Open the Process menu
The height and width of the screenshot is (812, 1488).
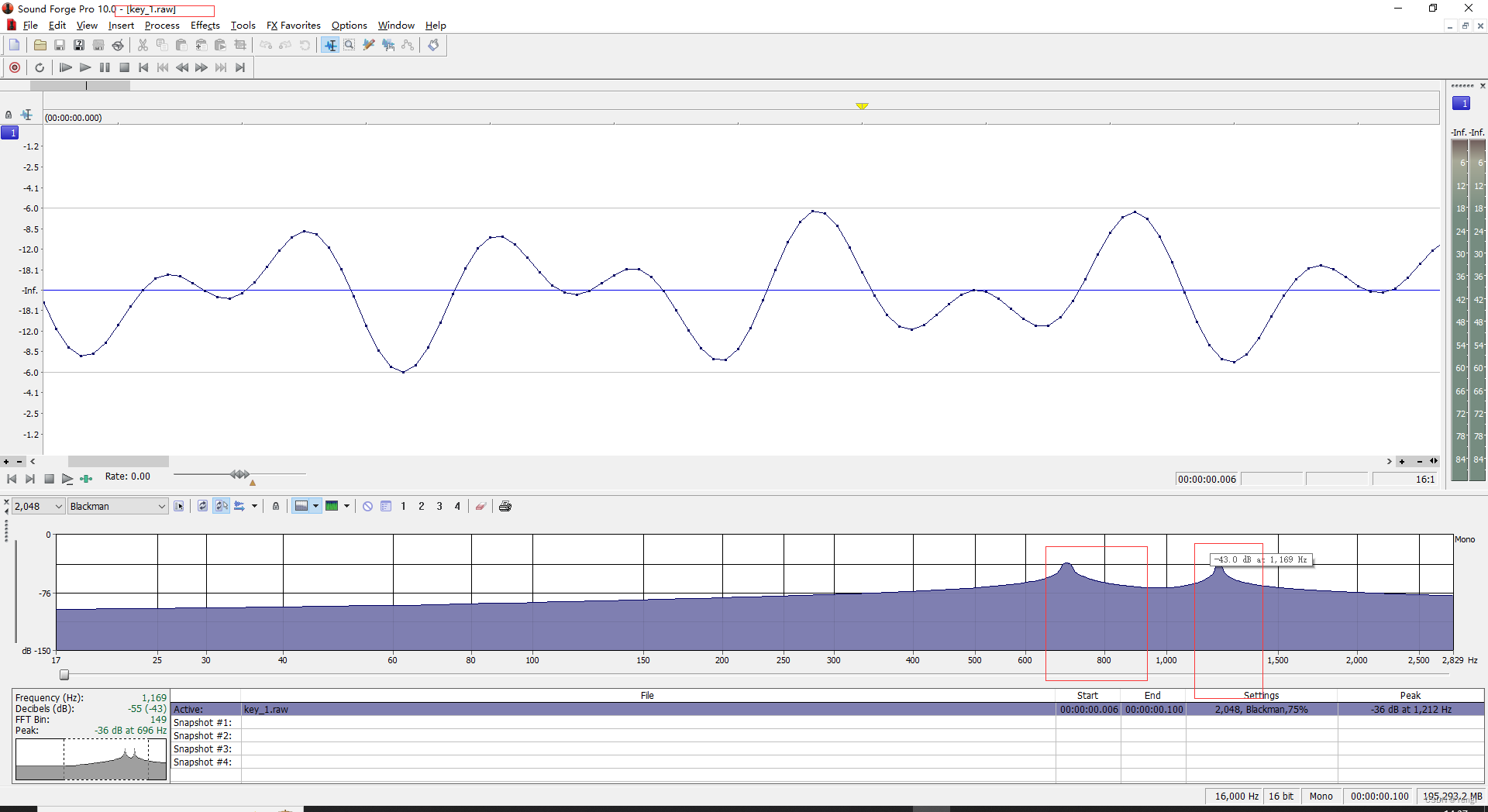pyautogui.click(x=162, y=26)
